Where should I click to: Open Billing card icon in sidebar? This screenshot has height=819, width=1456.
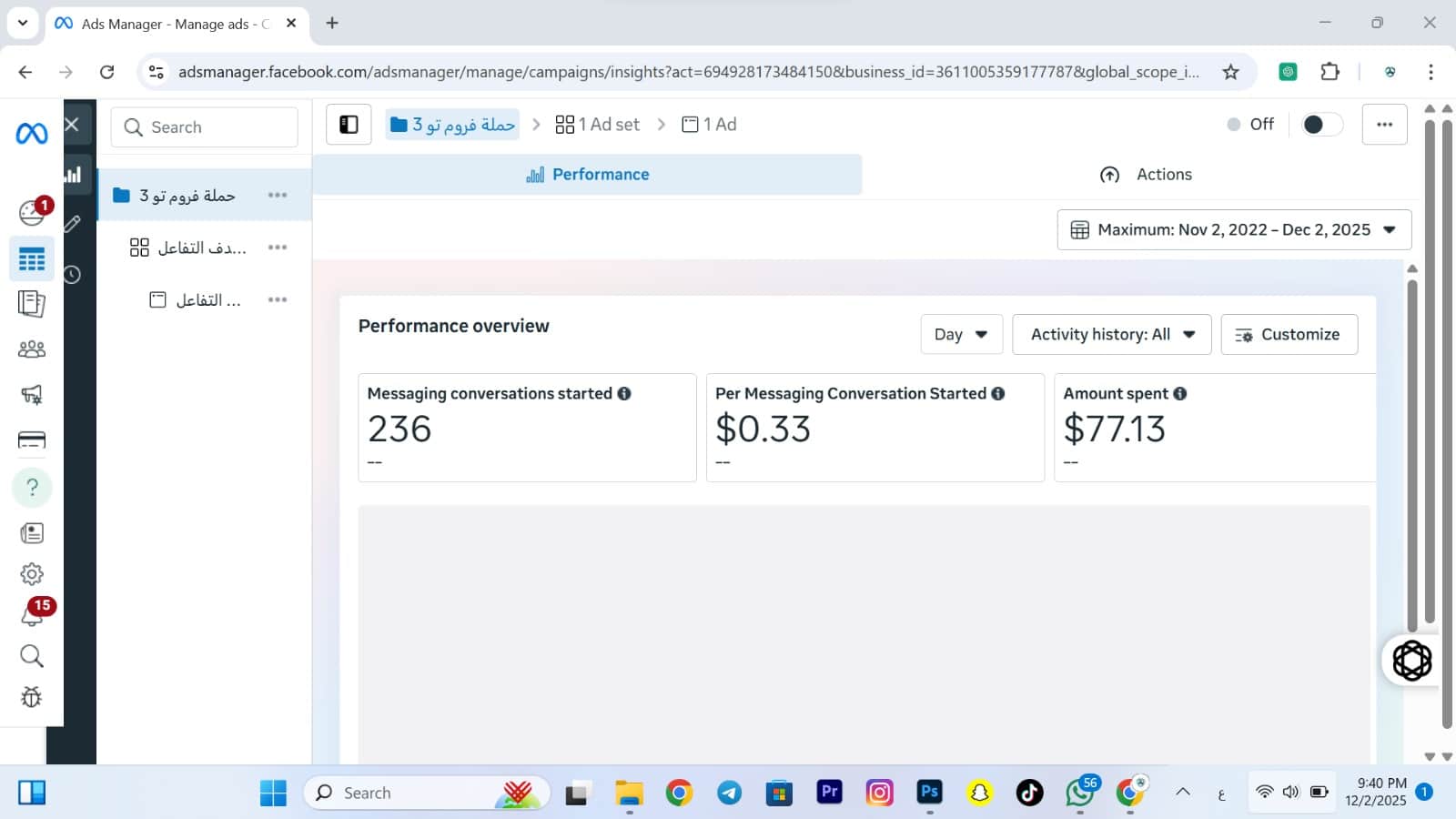[32, 440]
